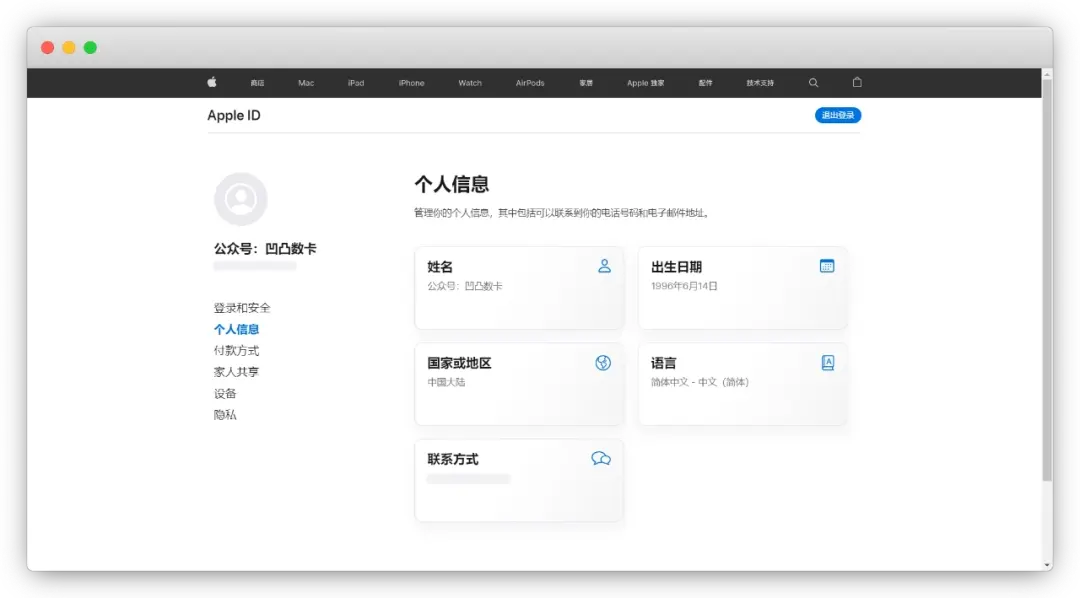The image size is (1080, 598).
Task: Select iPhone in the navigation bar
Action: pos(411,83)
